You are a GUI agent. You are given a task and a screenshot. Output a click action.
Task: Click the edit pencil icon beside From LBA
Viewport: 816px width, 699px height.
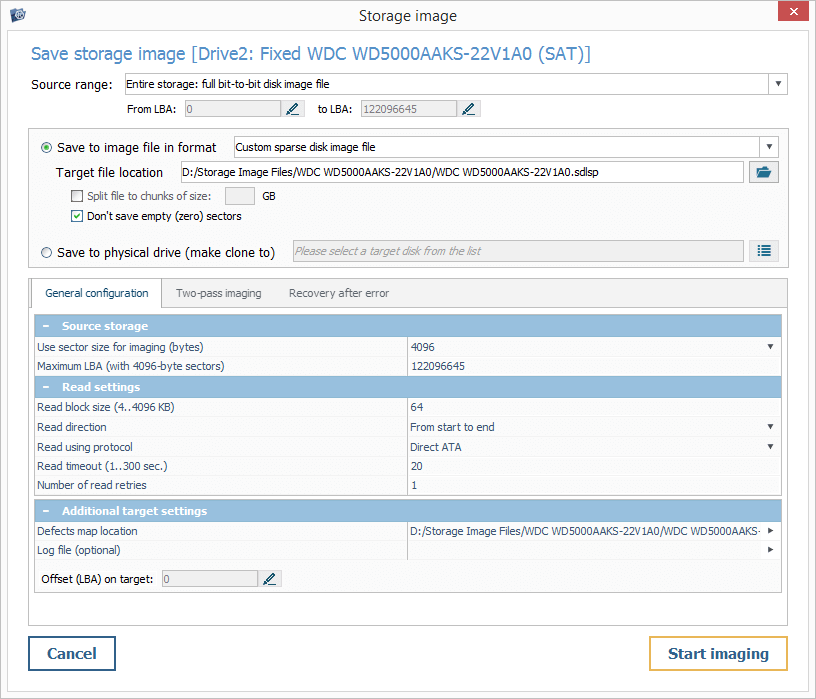(x=293, y=109)
